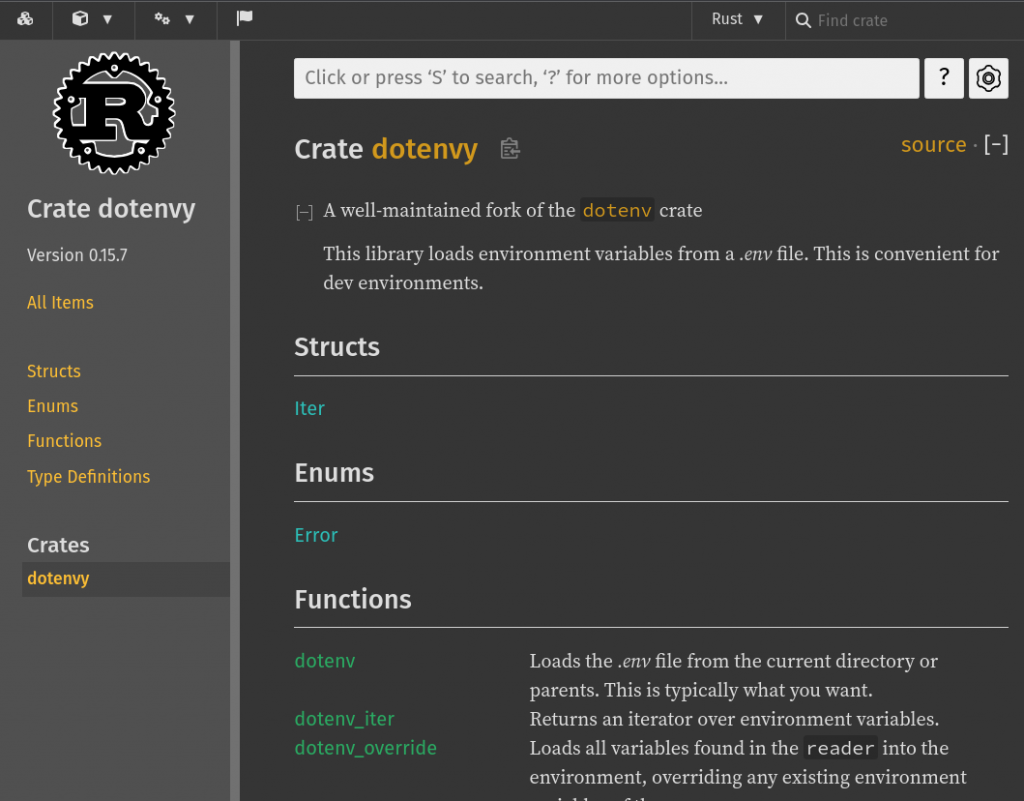Click the feature flags icon

[x=244, y=19]
